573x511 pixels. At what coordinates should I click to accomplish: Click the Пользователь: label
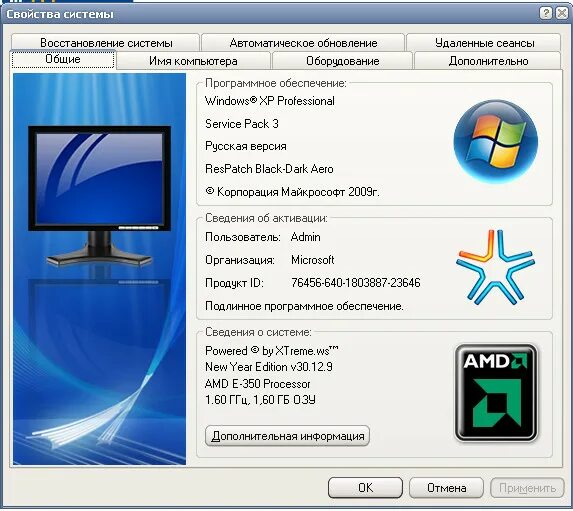(243, 237)
